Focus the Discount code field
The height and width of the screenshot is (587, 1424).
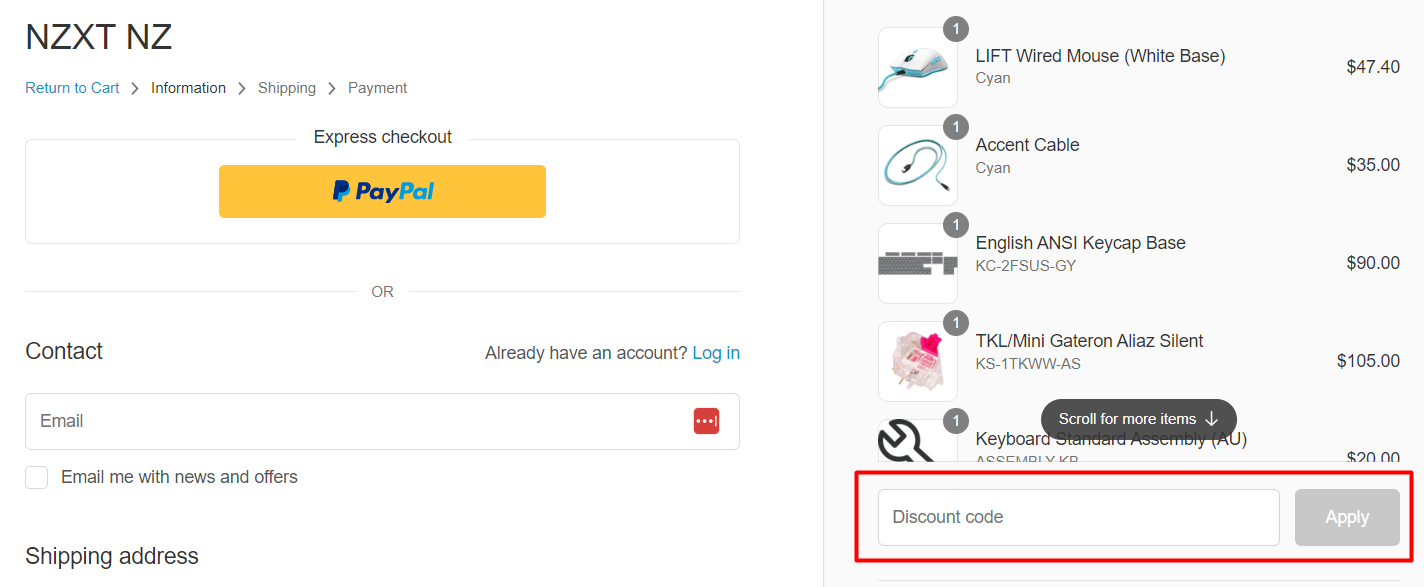1078,517
